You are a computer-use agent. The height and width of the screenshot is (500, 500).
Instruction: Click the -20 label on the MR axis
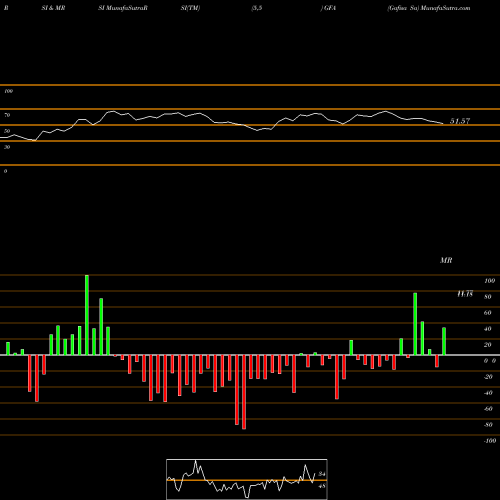[488, 377]
